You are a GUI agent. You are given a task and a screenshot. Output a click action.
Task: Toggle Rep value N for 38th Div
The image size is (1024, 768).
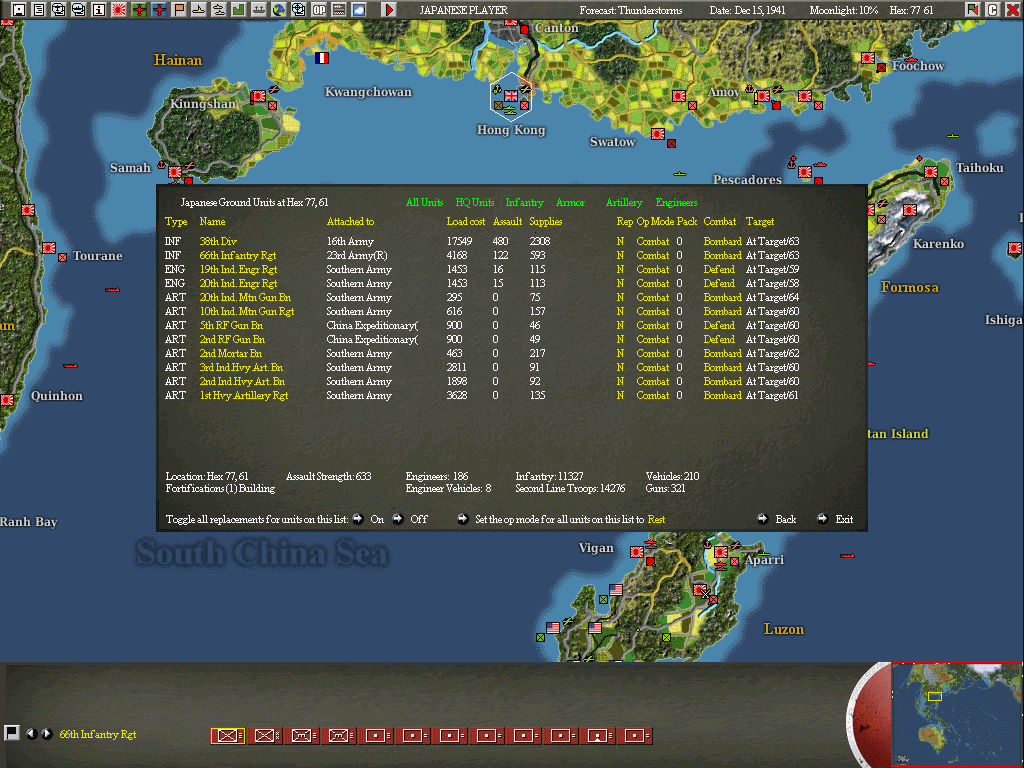click(x=620, y=241)
